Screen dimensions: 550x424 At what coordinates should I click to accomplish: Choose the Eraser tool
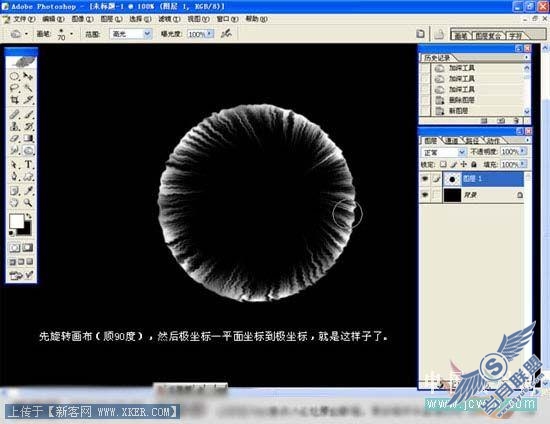(14, 138)
